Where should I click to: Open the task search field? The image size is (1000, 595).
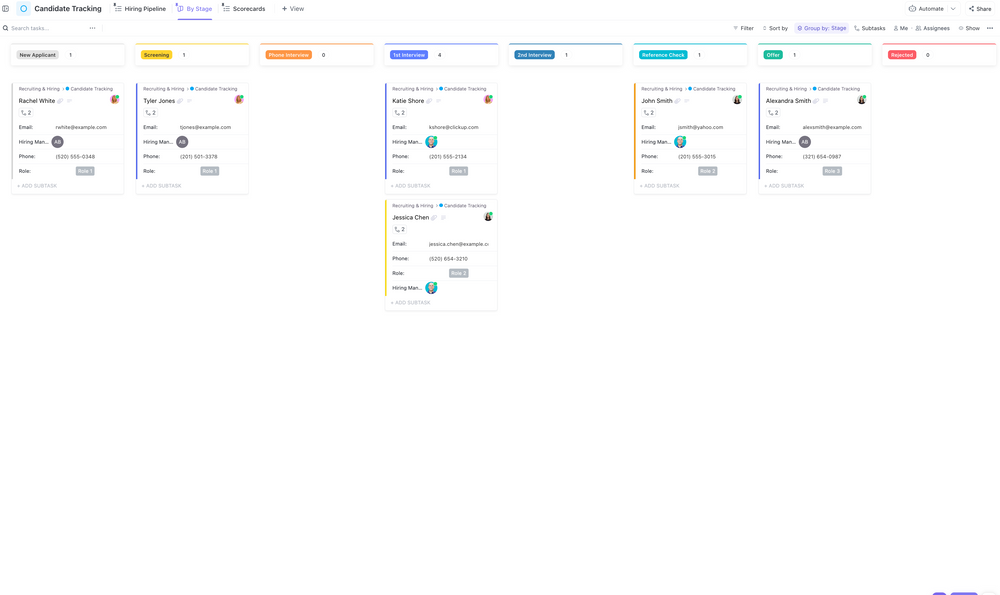click(x=30, y=28)
